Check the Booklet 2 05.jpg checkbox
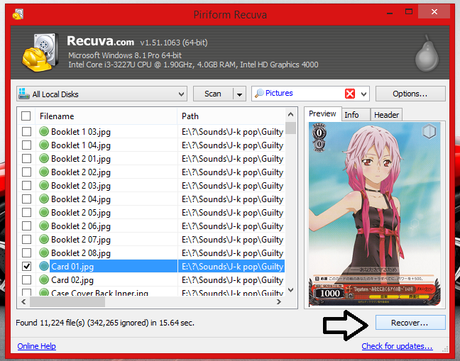 click(x=26, y=212)
